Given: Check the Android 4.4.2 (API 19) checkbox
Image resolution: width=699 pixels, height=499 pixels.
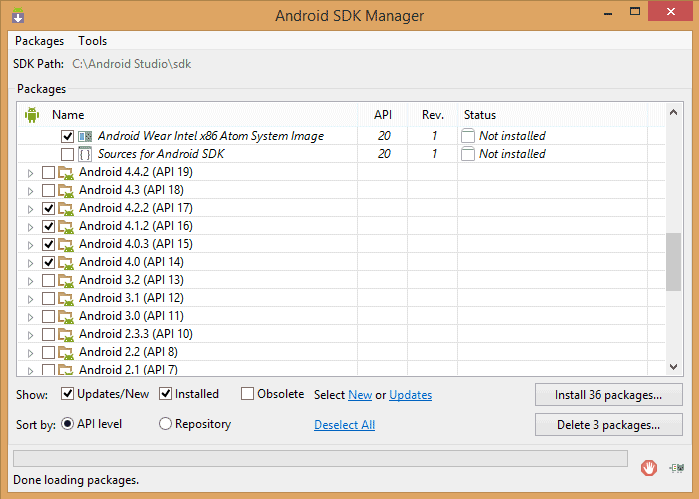Looking at the screenshot, I should coord(48,172).
